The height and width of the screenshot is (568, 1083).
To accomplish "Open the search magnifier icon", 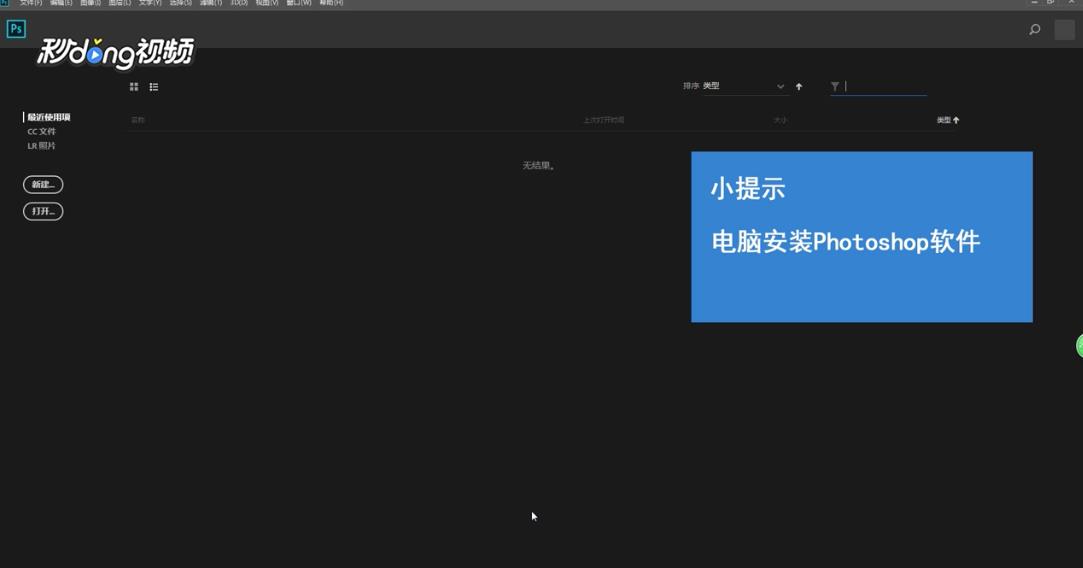I will tap(1035, 29).
